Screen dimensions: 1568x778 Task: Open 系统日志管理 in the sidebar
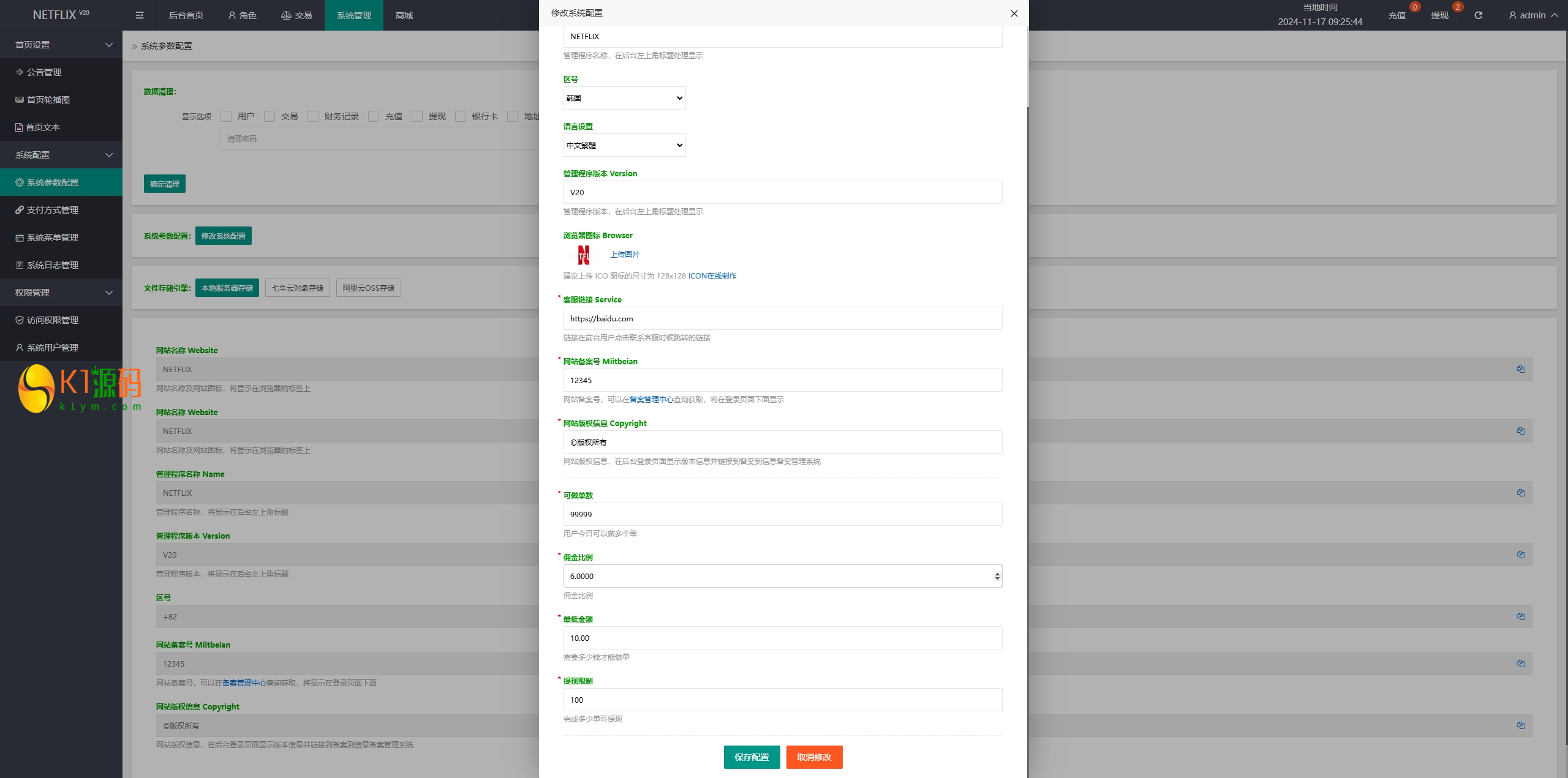pyautogui.click(x=52, y=265)
